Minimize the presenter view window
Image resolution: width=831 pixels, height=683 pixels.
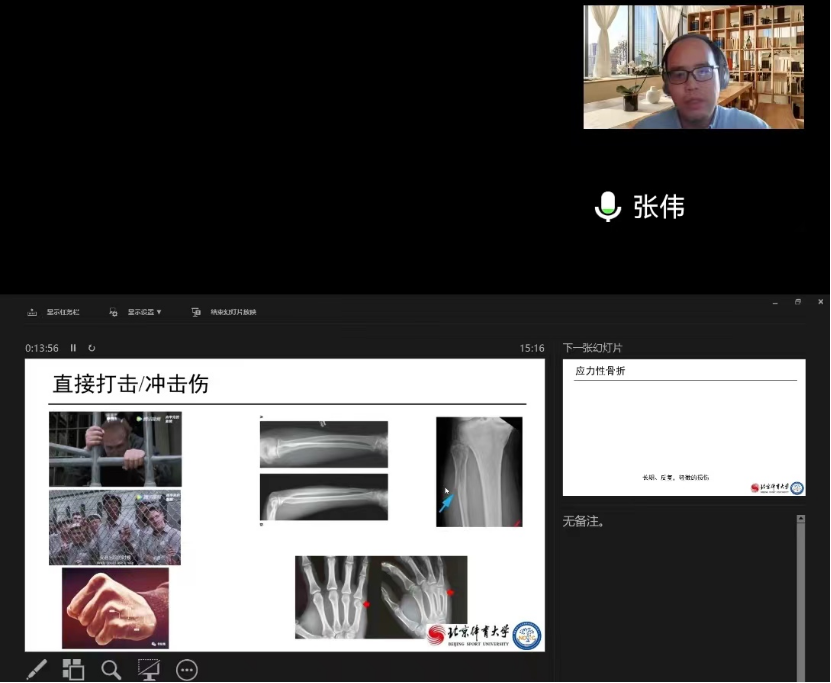pos(774,302)
